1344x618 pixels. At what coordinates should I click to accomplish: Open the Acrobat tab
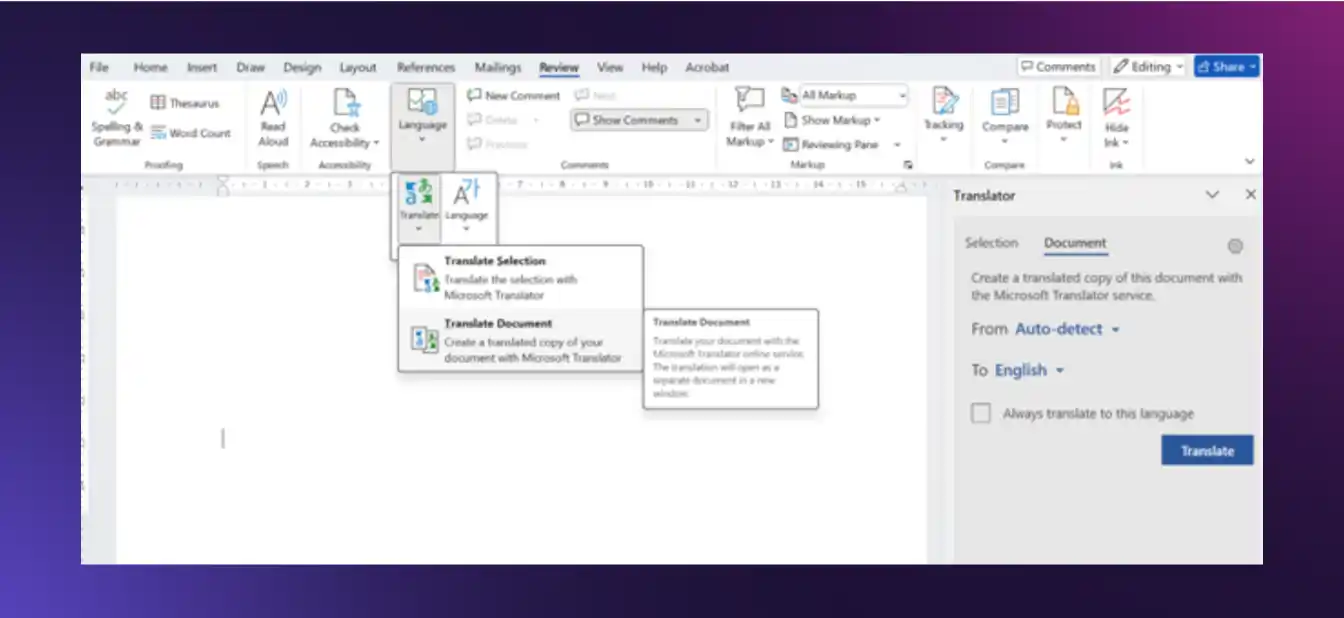[x=707, y=67]
